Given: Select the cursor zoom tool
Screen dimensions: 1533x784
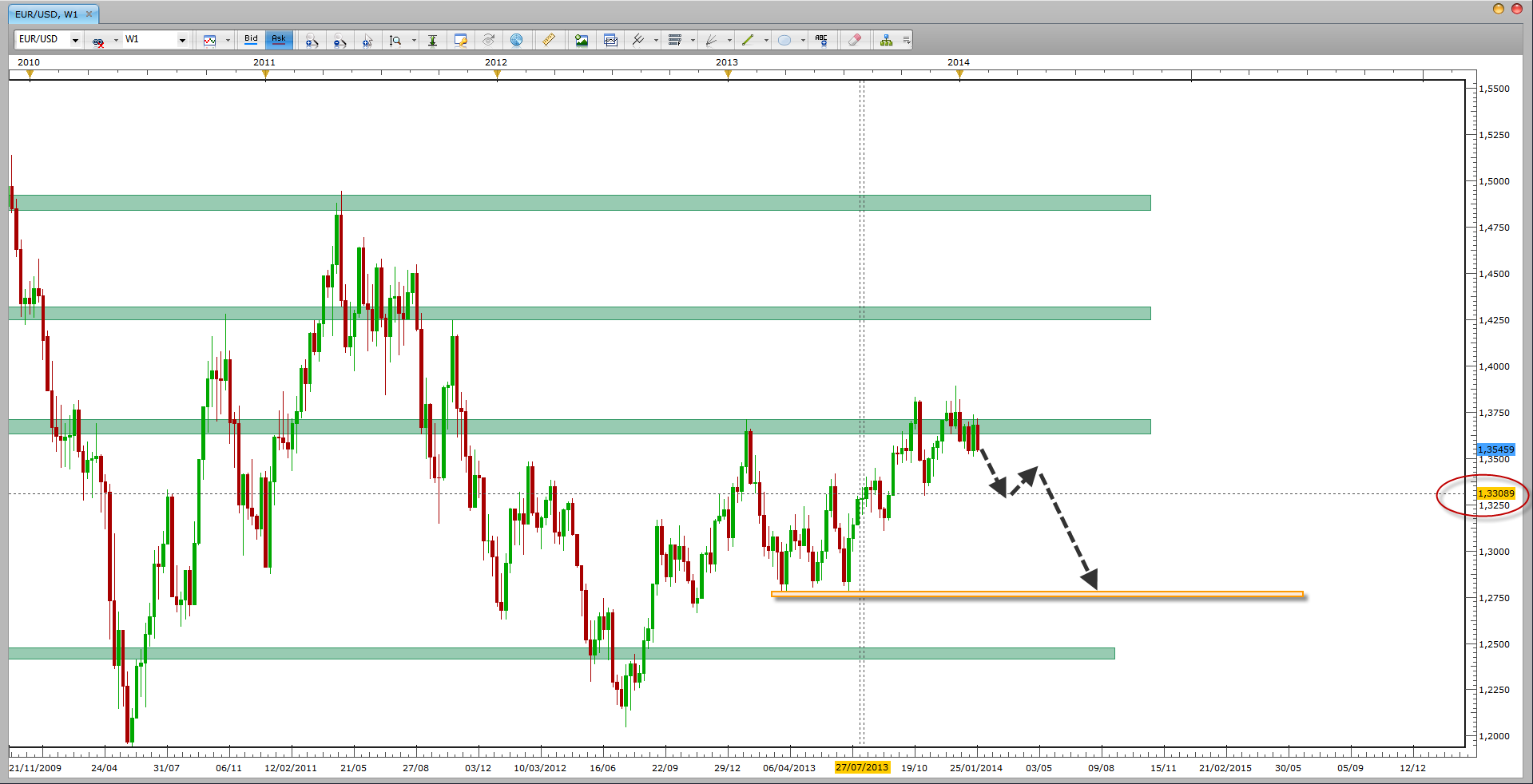Looking at the screenshot, I should pyautogui.click(x=367, y=41).
